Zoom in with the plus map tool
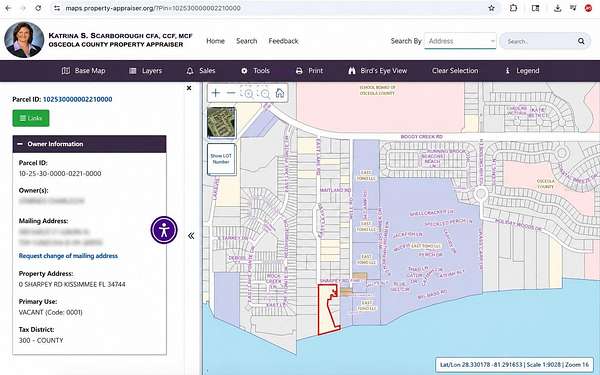This screenshot has height=375, width=600. [216, 93]
